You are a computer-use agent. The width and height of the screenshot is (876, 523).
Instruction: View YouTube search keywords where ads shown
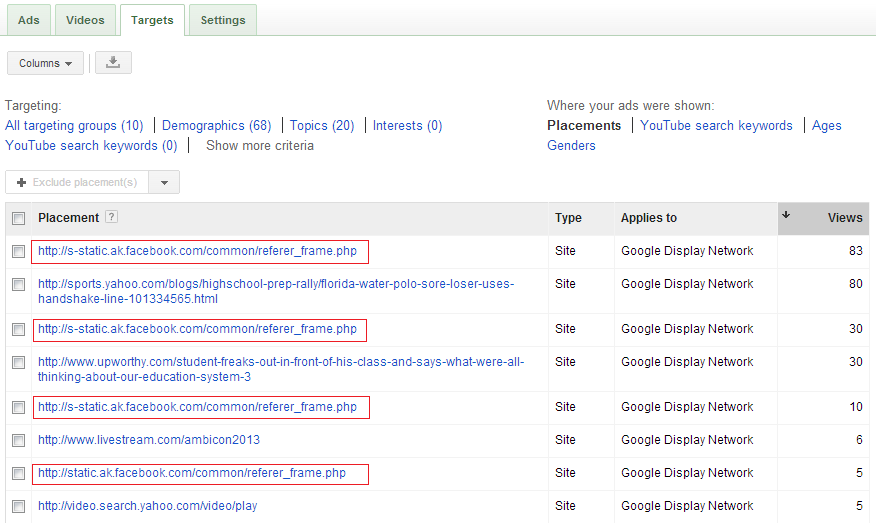click(x=716, y=126)
